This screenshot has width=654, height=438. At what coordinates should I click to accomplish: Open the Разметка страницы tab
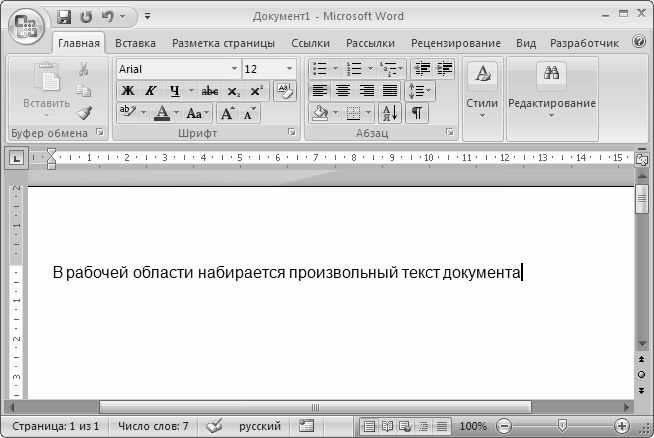(224, 44)
